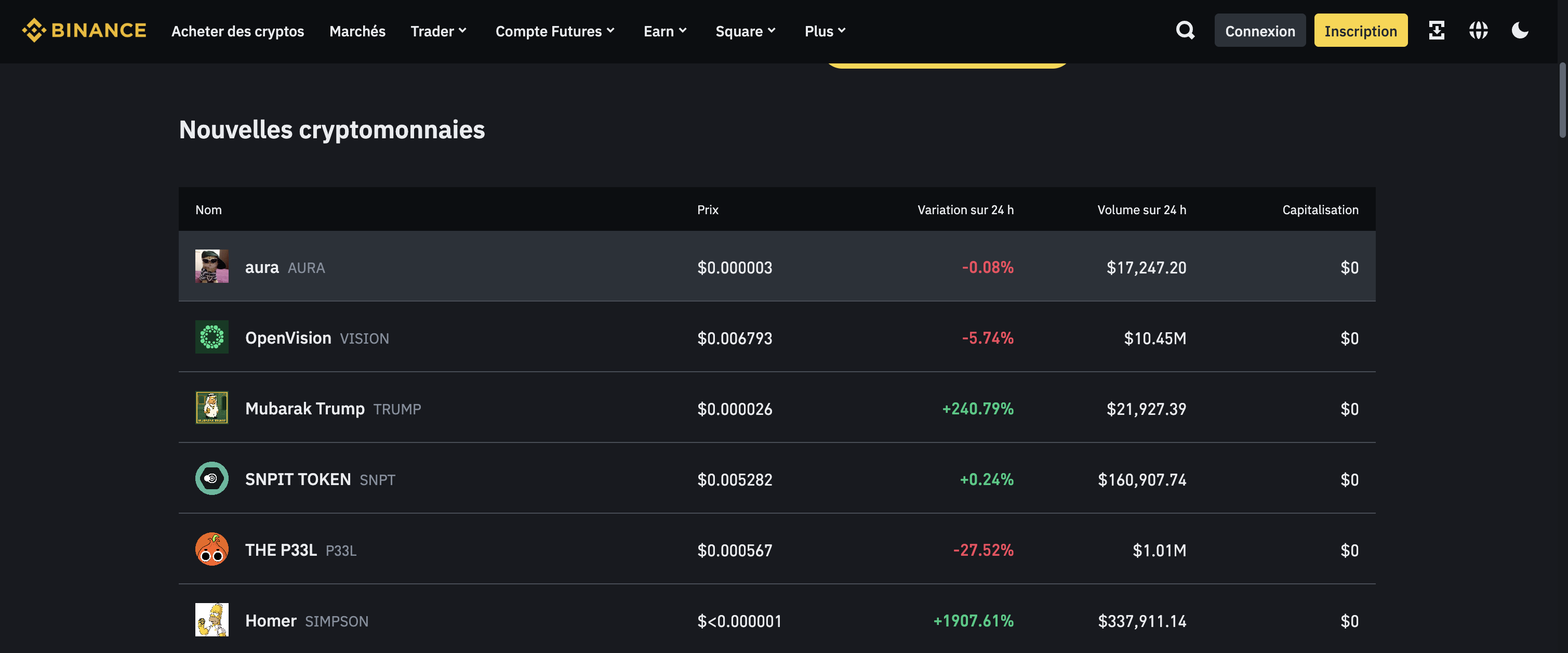Image resolution: width=1568 pixels, height=653 pixels.
Task: Open the Mubarak Trump TRUMP link
Action: coord(333,409)
